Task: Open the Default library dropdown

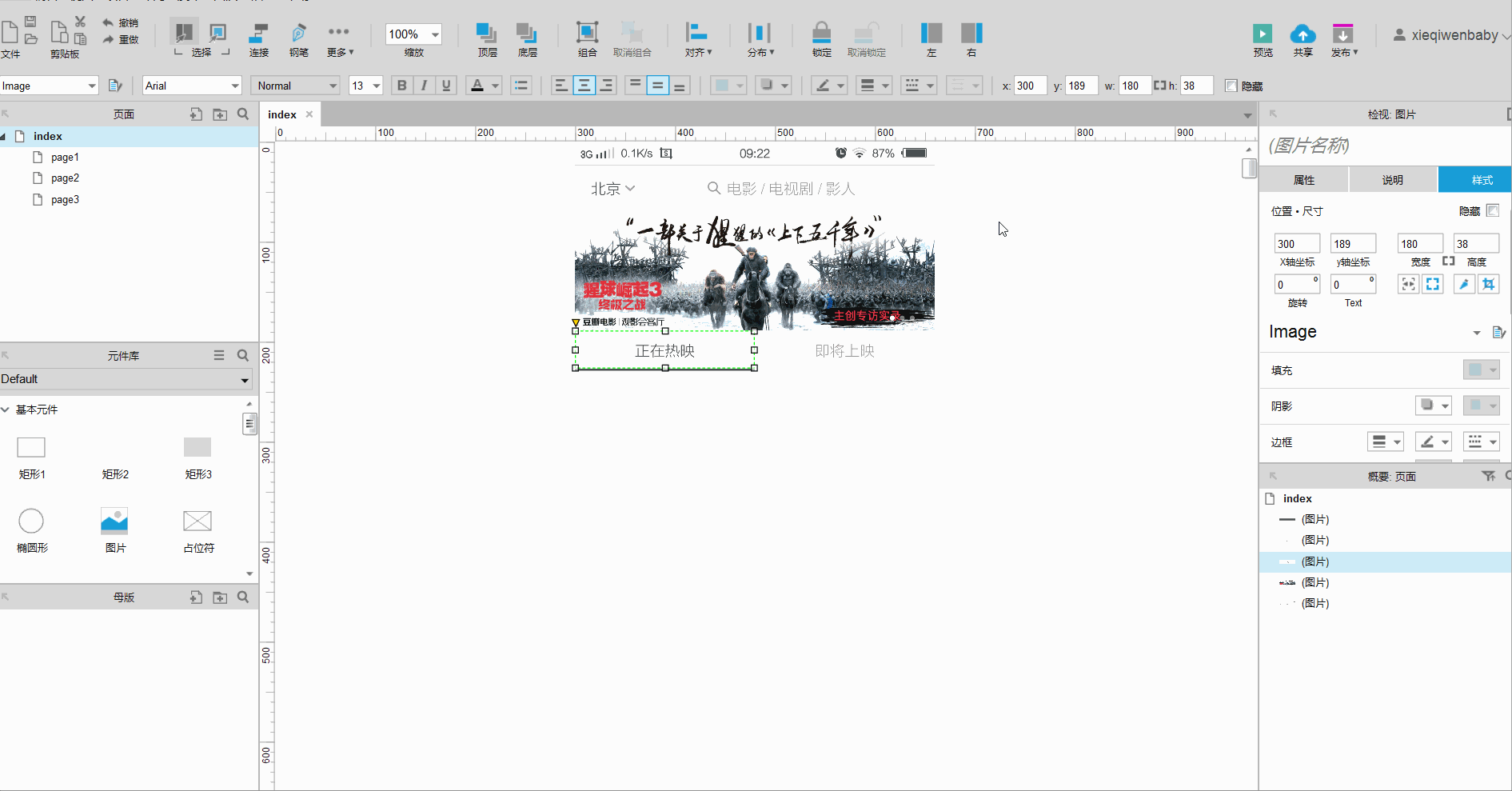Action: click(x=126, y=379)
